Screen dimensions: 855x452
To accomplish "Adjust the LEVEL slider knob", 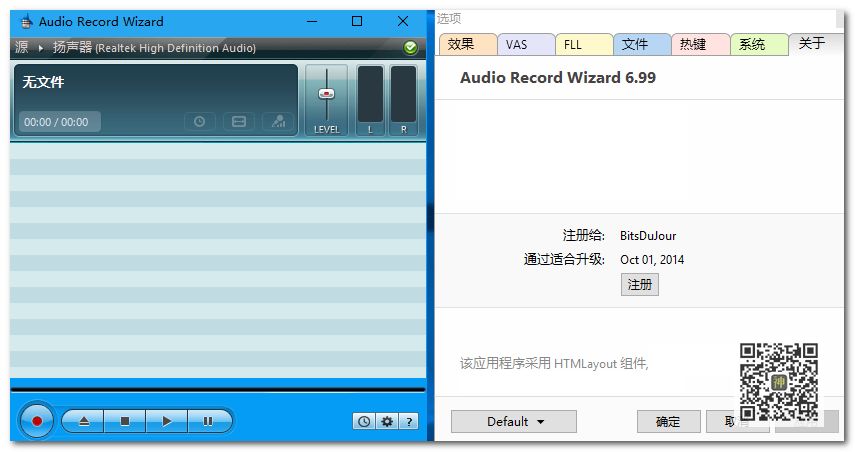I will click(327, 94).
